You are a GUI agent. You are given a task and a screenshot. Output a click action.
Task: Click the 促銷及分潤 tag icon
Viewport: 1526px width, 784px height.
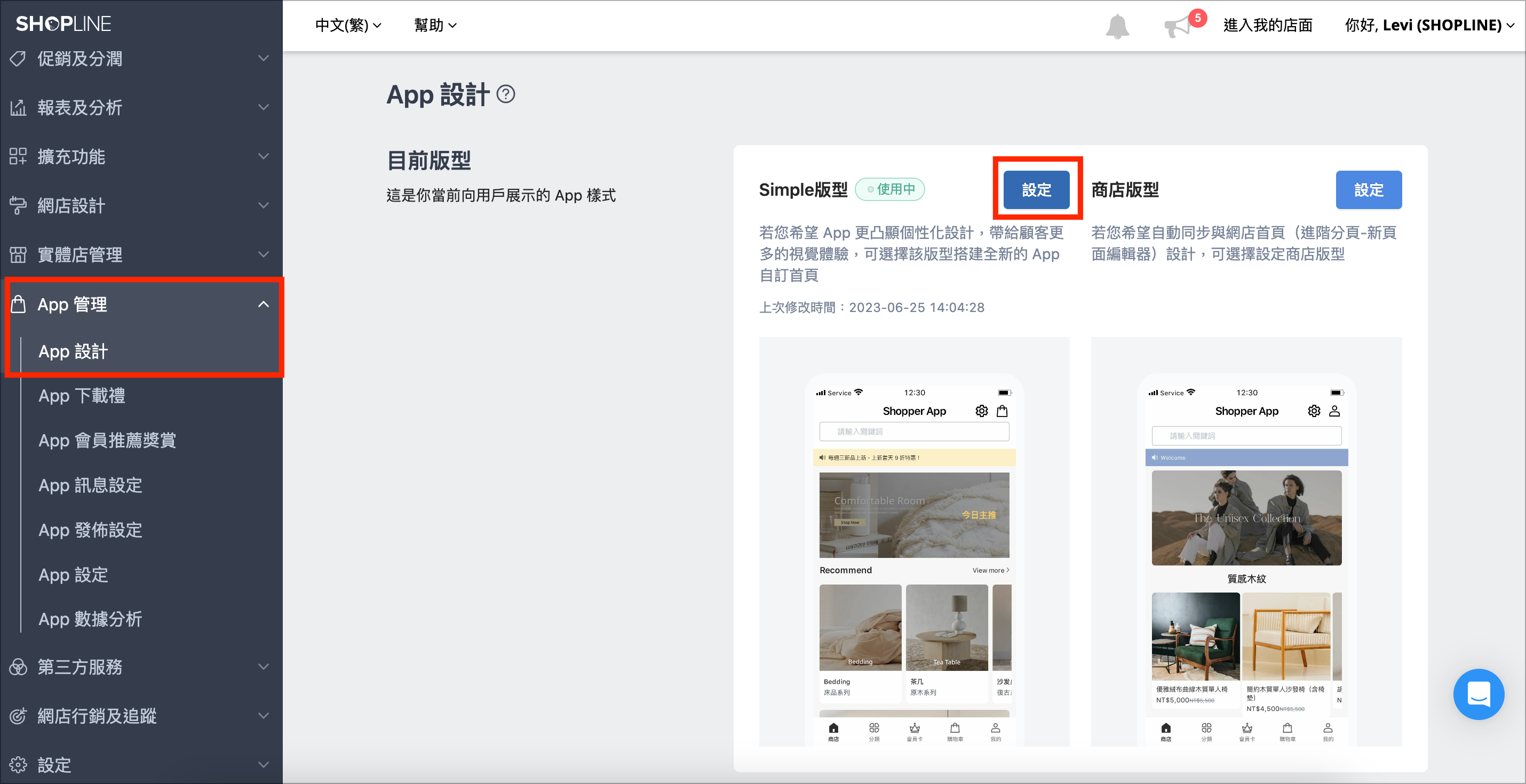pyautogui.click(x=18, y=59)
